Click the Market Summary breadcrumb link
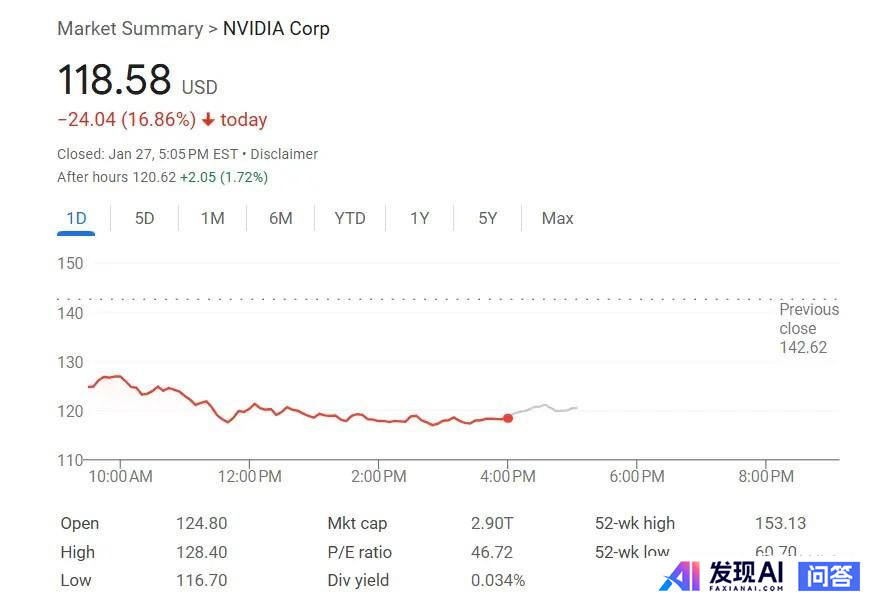Viewport: 875px width, 601px height. click(x=130, y=28)
